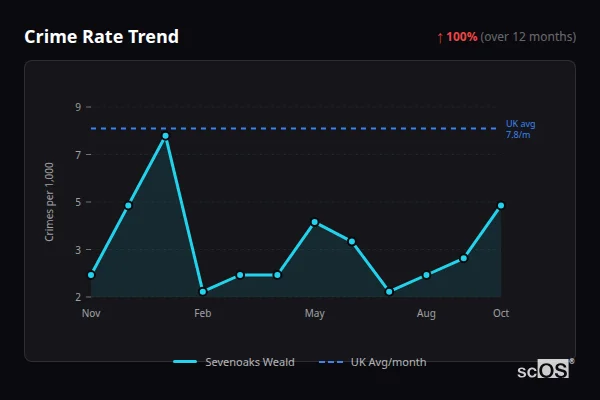Click the Oct x-axis label
The width and height of the screenshot is (600, 400).
point(501,314)
